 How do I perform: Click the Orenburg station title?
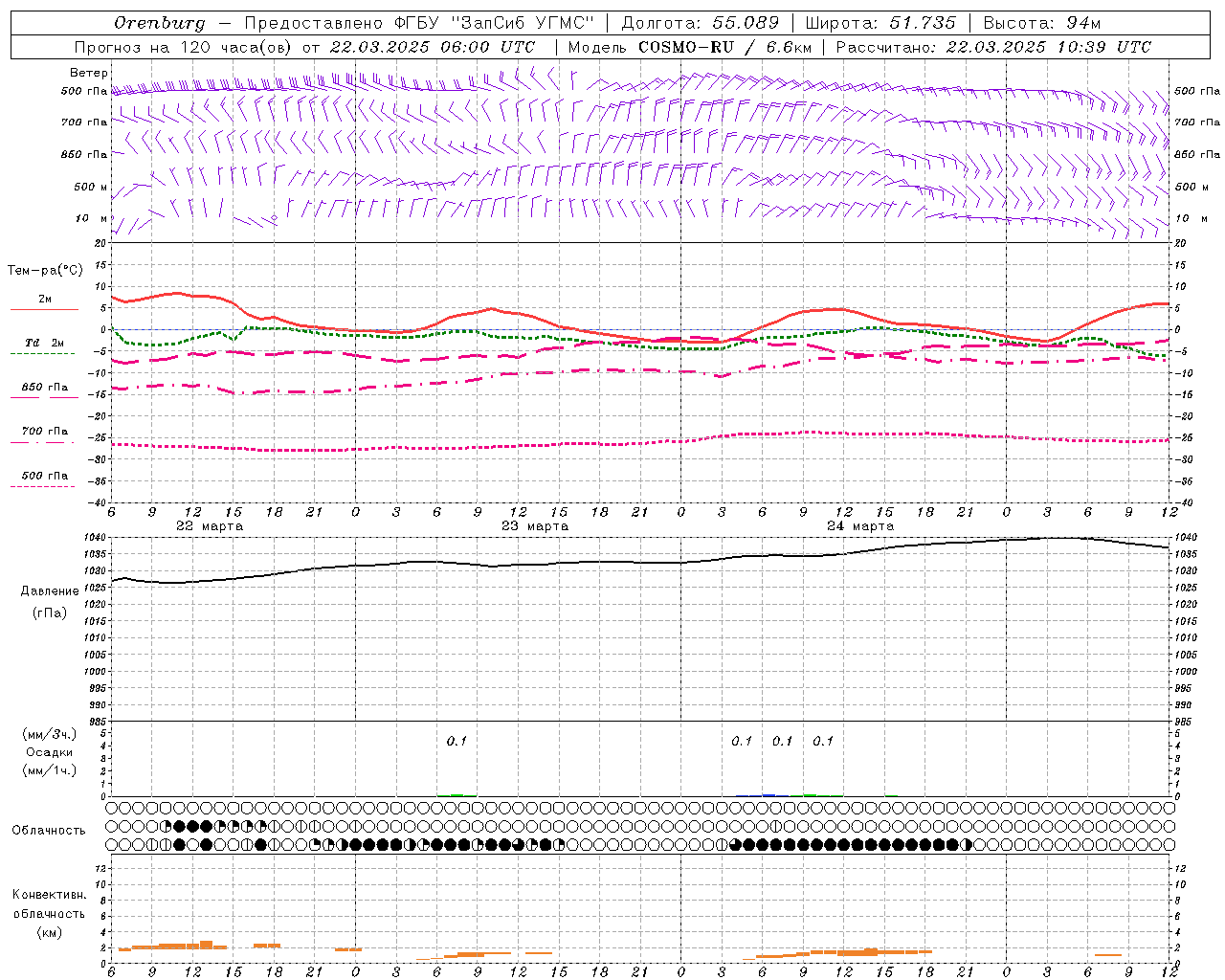coord(159,23)
